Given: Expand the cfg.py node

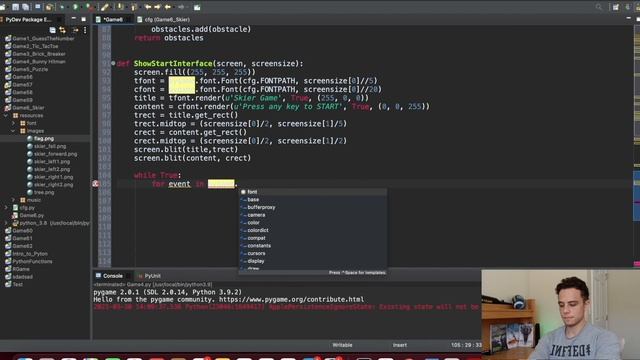Looking at the screenshot, I should [6, 208].
